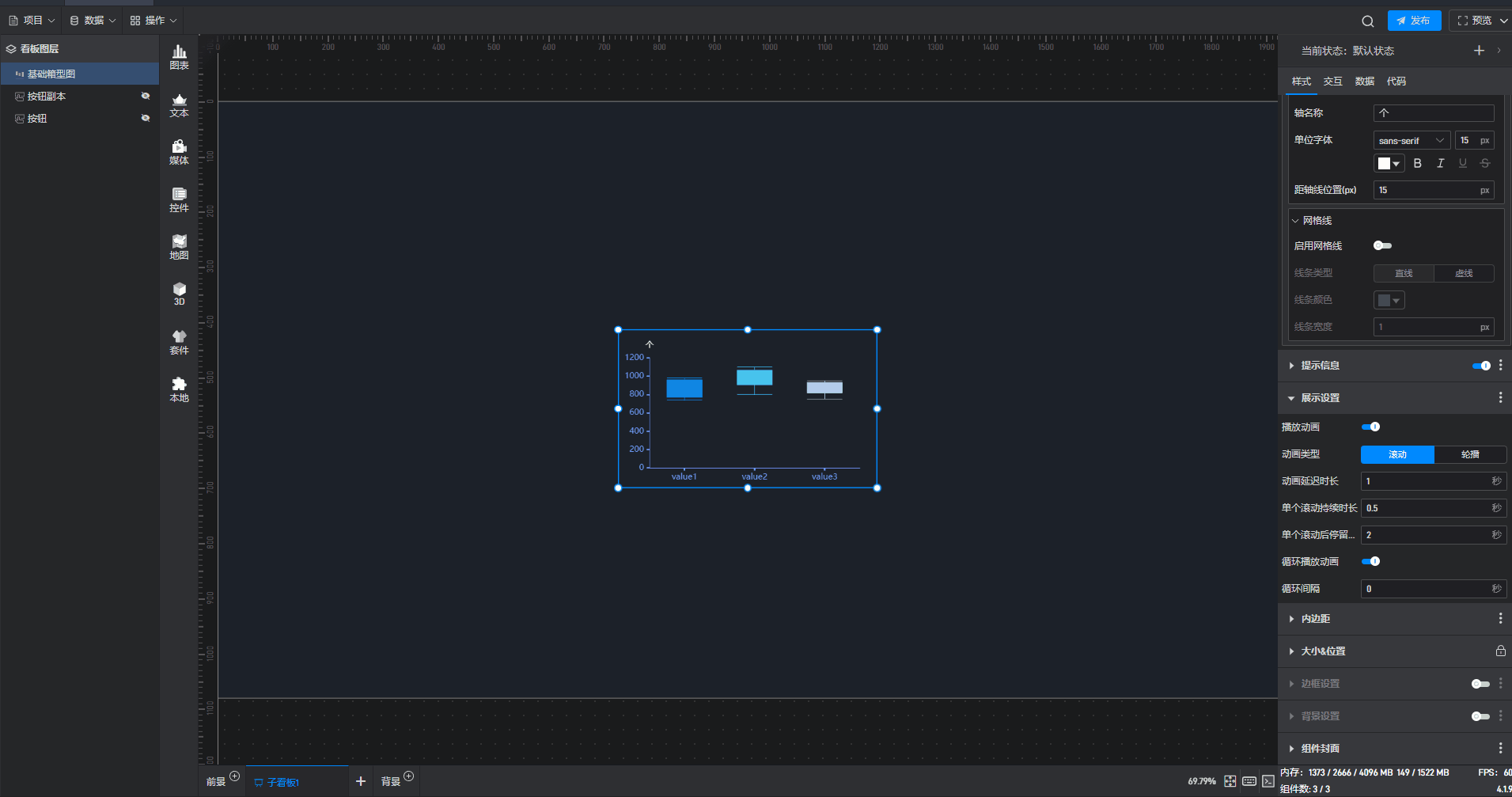The width and height of the screenshot is (1512, 797).
Task: Click the search magnifier icon
Action: (x=1367, y=21)
